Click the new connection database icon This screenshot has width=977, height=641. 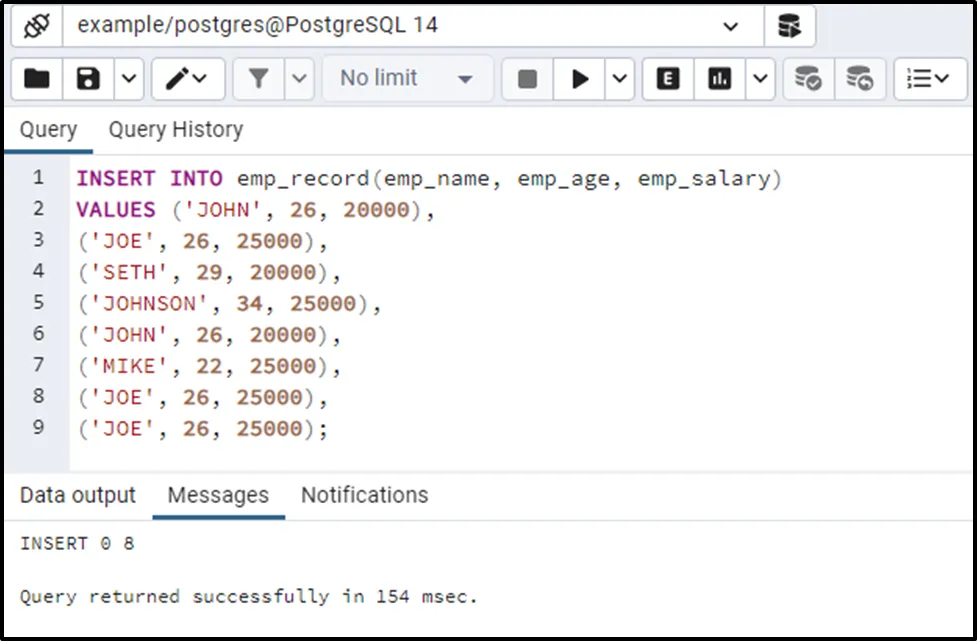pyautogui.click(x=789, y=26)
